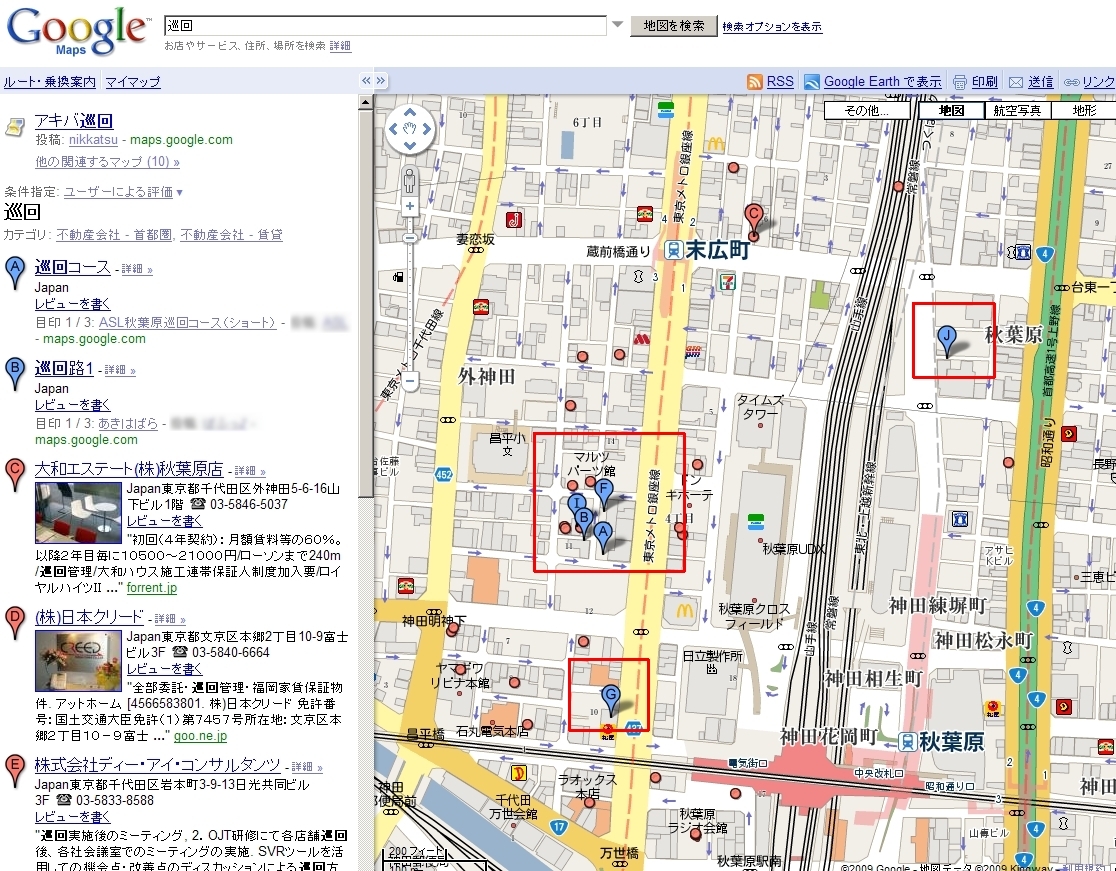This screenshot has height=871, width=1116.
Task: Click 秋葉原 station icon on map
Action: [x=907, y=742]
